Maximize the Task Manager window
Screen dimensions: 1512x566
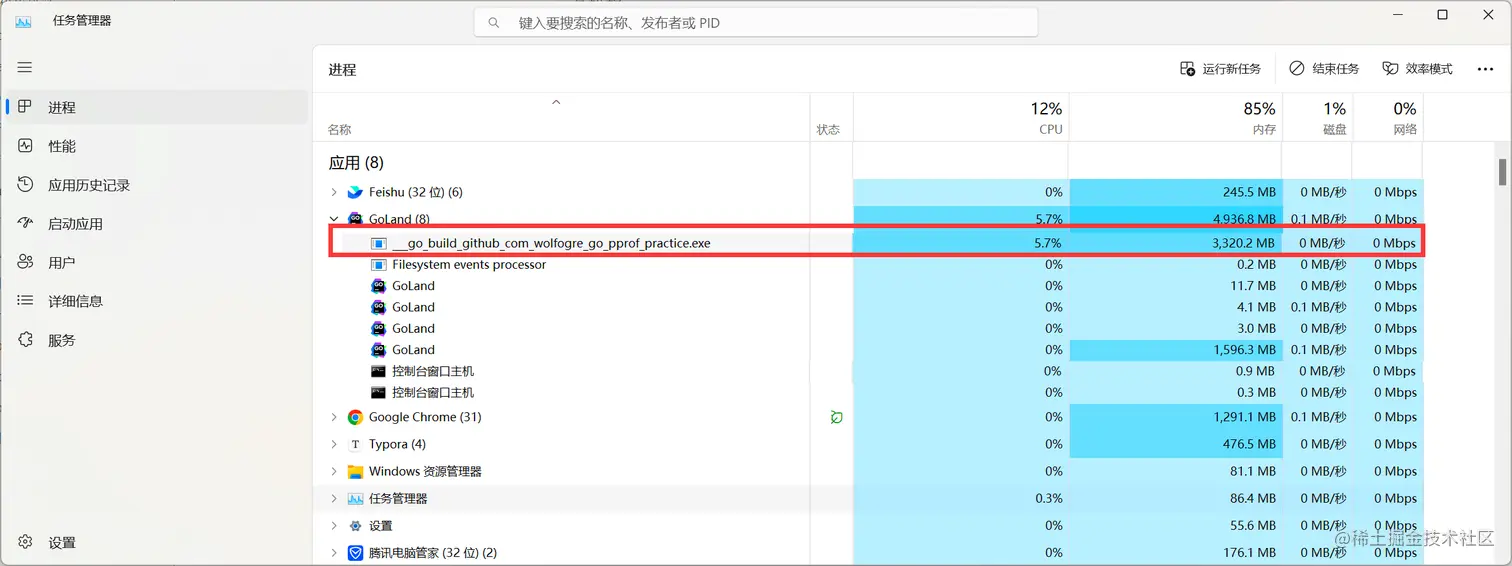click(1442, 15)
